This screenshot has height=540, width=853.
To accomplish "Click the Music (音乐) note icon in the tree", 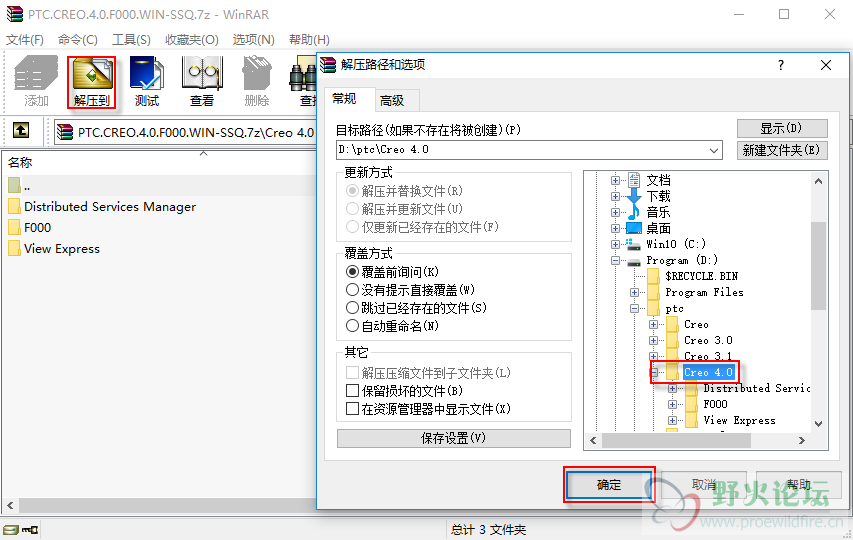I will (634, 212).
